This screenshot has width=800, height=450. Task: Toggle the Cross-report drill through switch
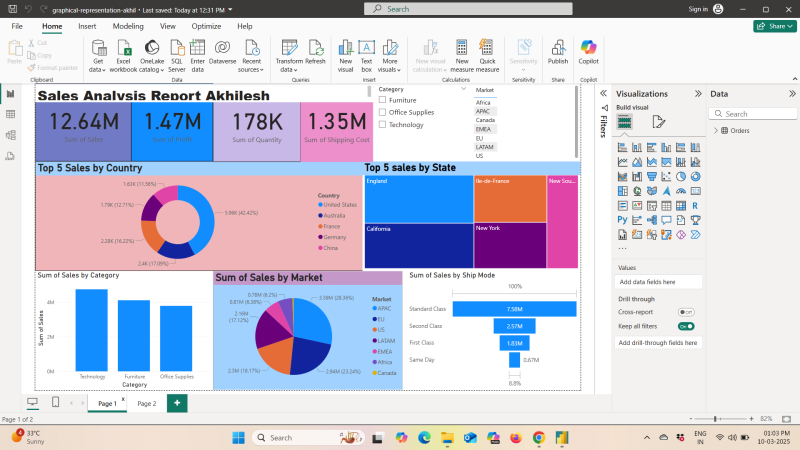(x=686, y=312)
